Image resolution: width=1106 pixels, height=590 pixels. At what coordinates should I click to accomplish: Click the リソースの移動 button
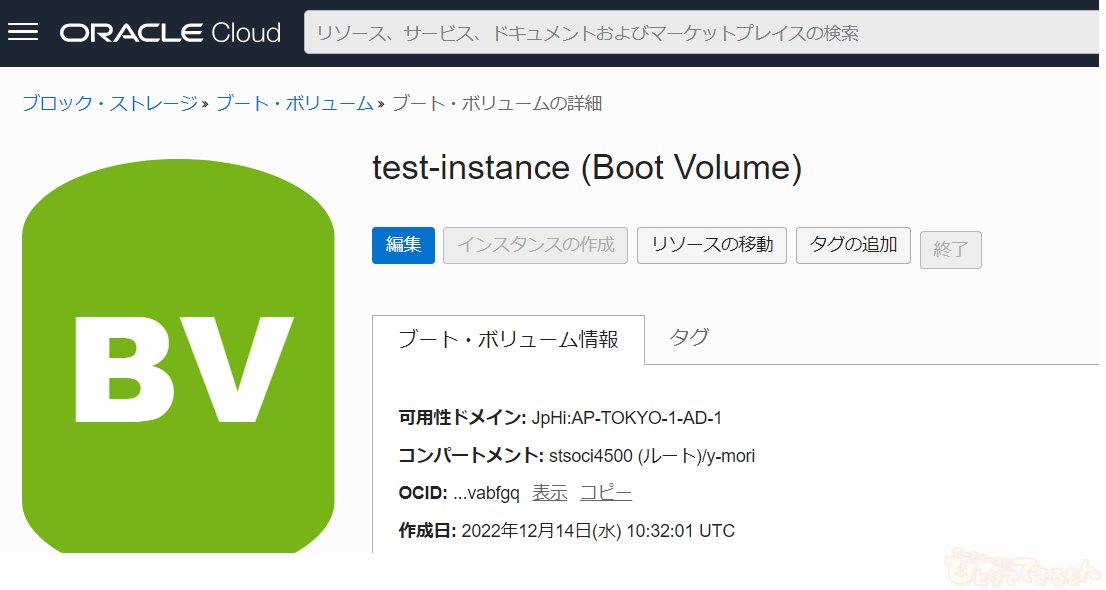point(712,245)
